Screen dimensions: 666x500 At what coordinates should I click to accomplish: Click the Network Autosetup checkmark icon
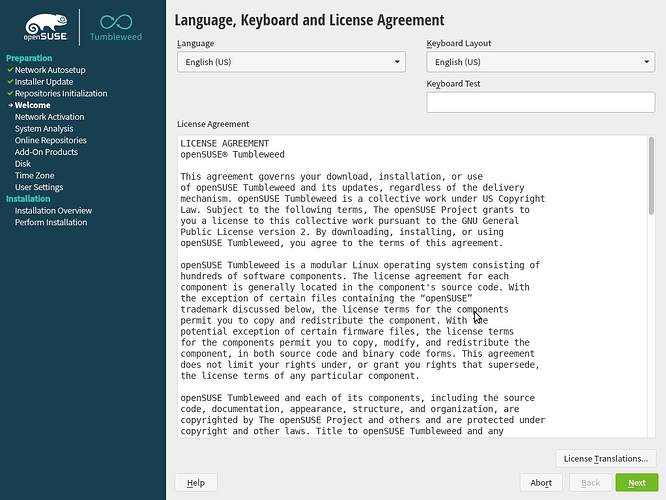pyautogui.click(x=9, y=70)
